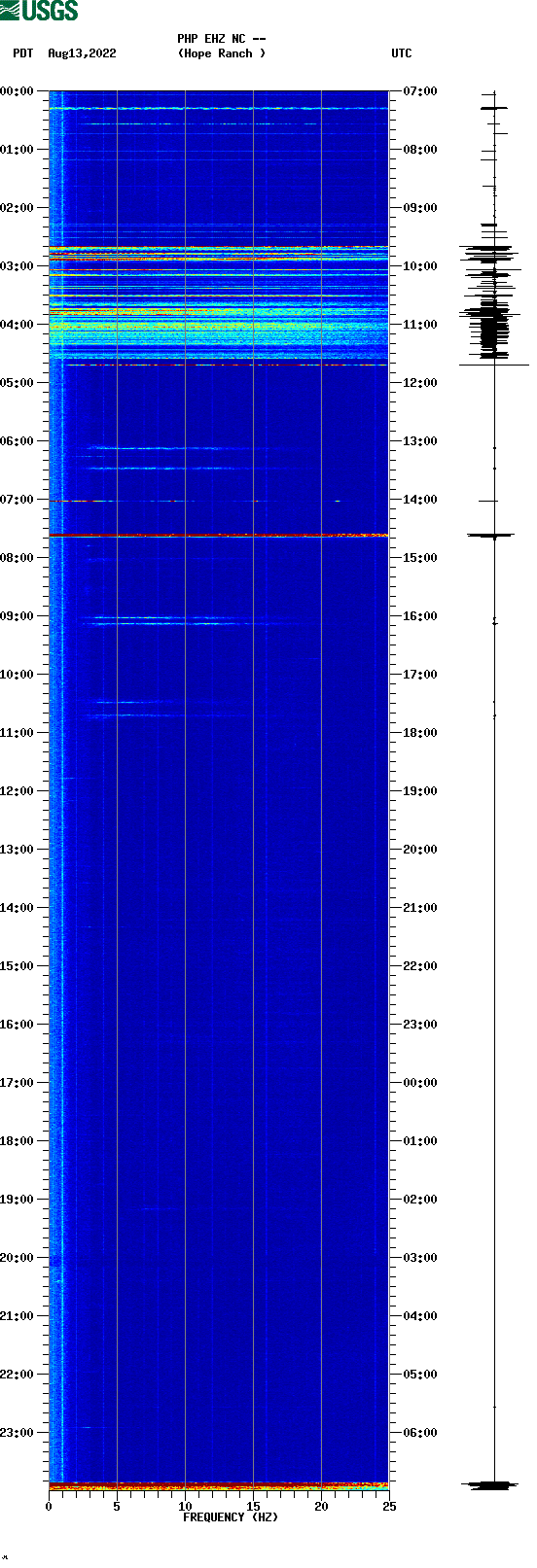Click the 15:00 UTC time label

[x=420, y=558]
